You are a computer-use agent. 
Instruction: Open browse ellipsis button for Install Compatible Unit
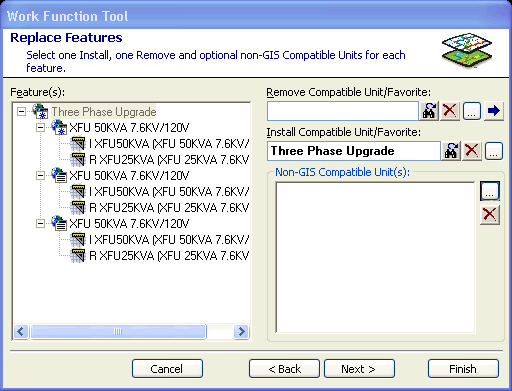pos(494,151)
